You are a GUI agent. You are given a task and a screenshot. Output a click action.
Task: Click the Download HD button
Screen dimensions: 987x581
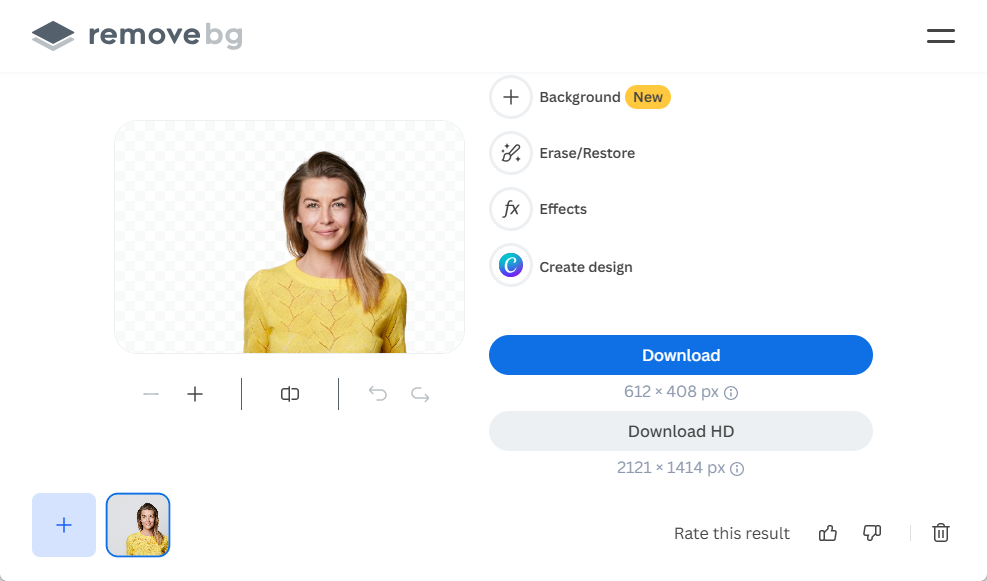[680, 431]
